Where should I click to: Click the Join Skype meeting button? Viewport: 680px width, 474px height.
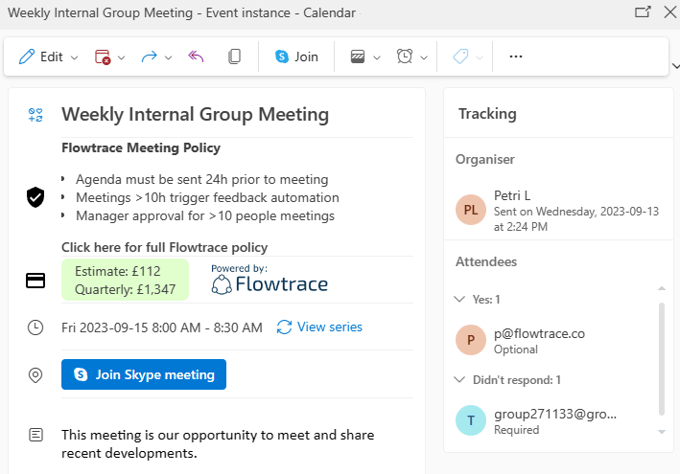click(x=144, y=374)
